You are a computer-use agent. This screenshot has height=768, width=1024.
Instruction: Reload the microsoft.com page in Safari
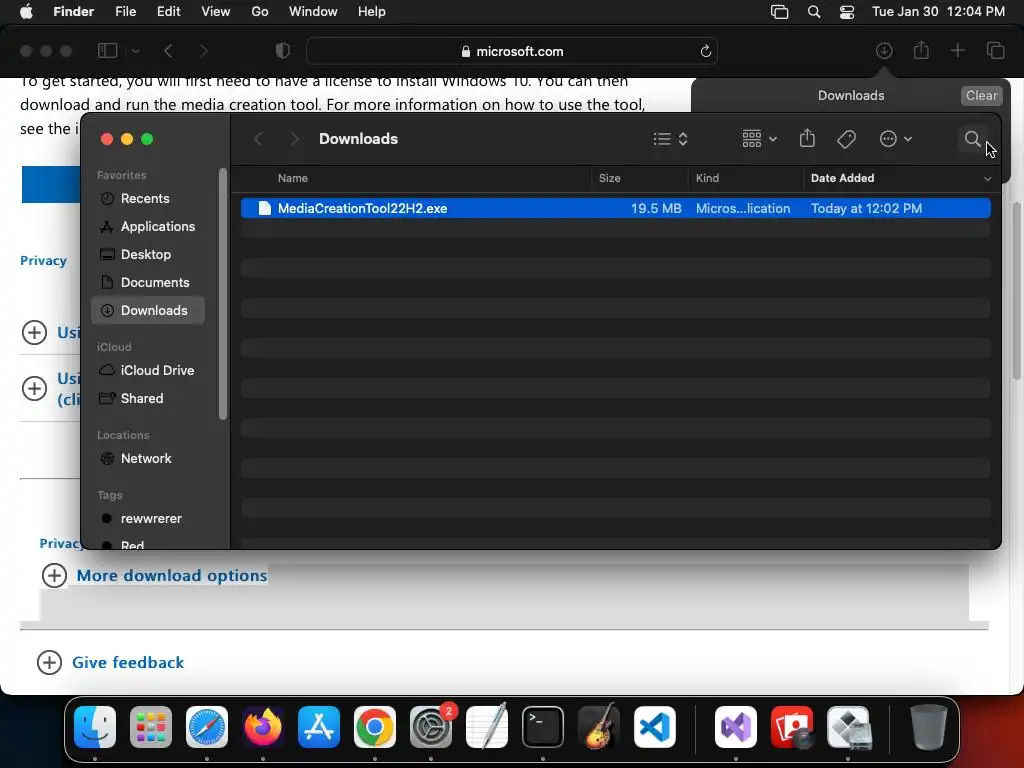pos(705,51)
